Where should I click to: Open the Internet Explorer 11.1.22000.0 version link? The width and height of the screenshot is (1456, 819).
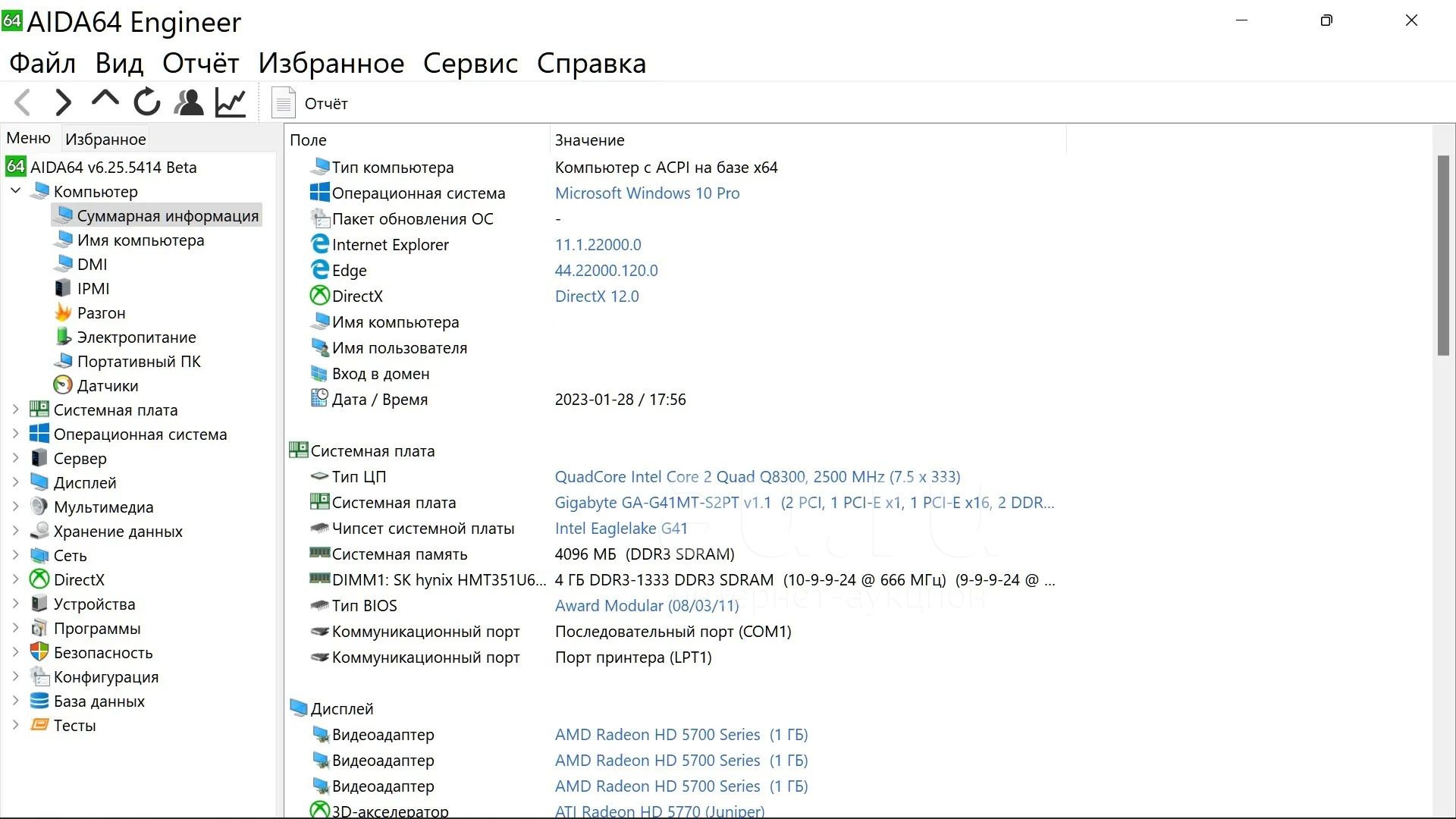coord(598,244)
